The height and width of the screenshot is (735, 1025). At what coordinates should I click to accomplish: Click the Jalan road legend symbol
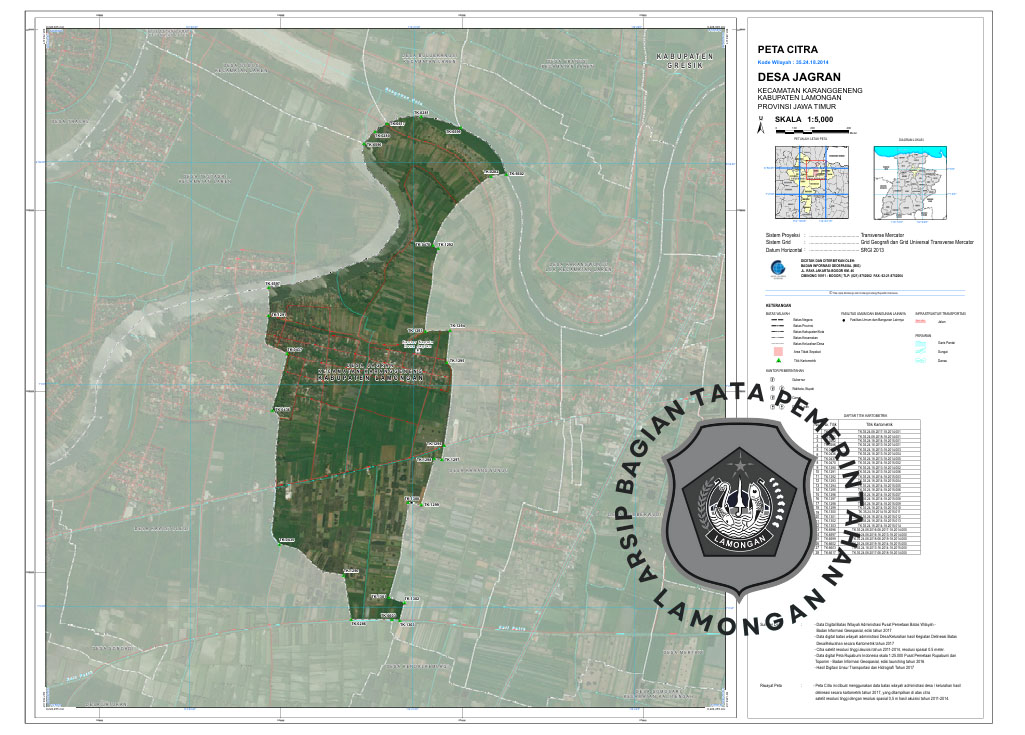(922, 323)
